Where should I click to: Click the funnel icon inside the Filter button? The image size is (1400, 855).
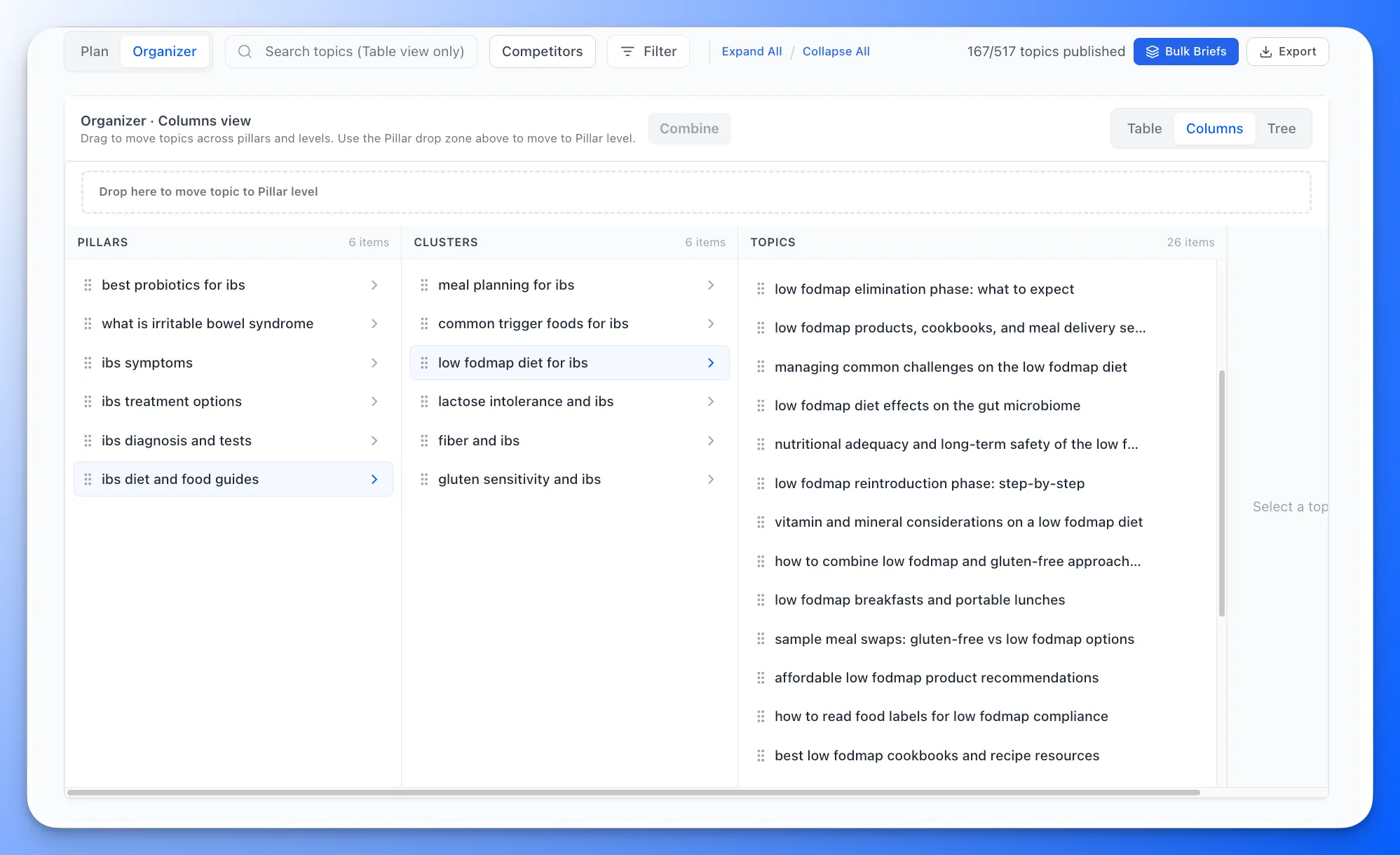click(x=628, y=51)
